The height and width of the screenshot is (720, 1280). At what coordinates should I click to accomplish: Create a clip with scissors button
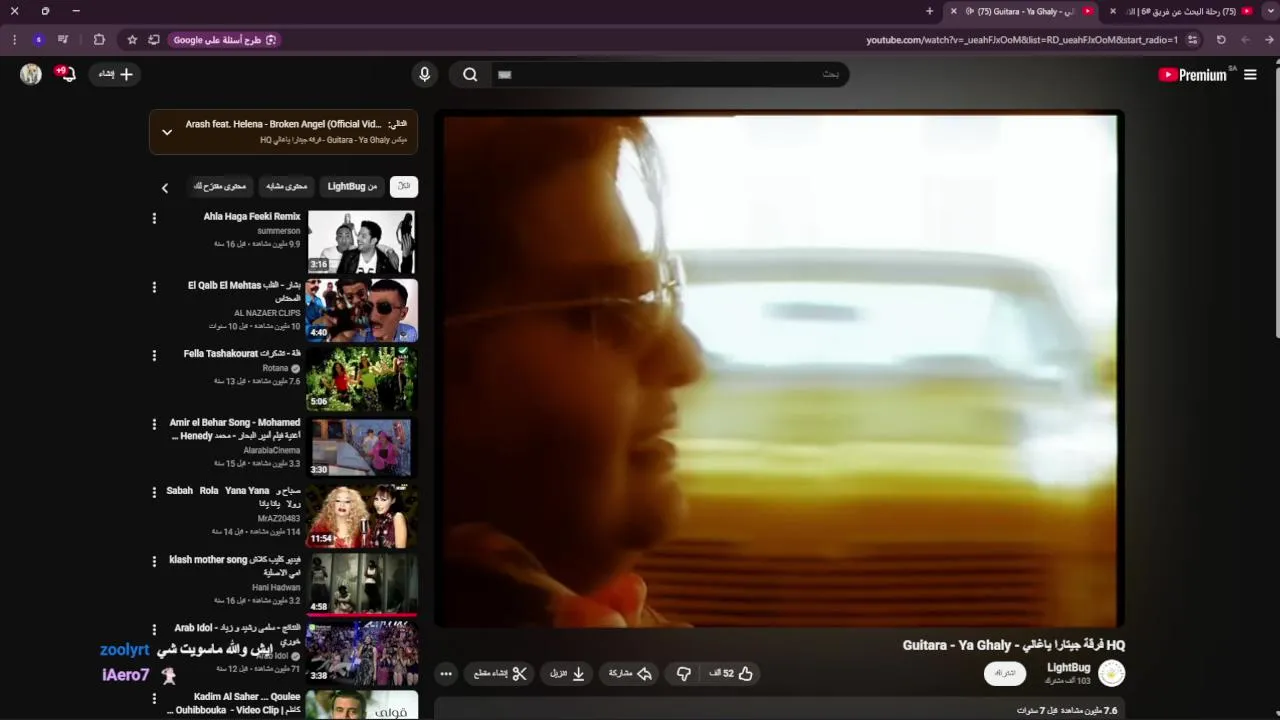[500, 674]
